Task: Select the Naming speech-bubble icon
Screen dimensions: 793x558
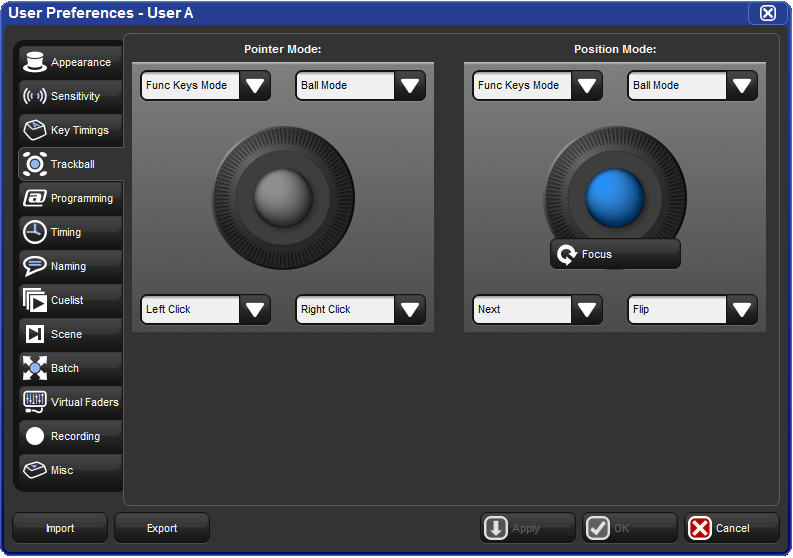Action: 35,266
